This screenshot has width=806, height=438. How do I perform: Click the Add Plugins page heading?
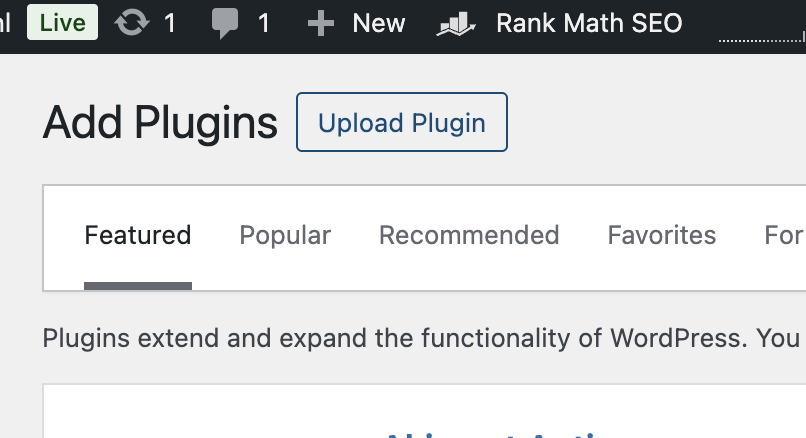(x=160, y=123)
